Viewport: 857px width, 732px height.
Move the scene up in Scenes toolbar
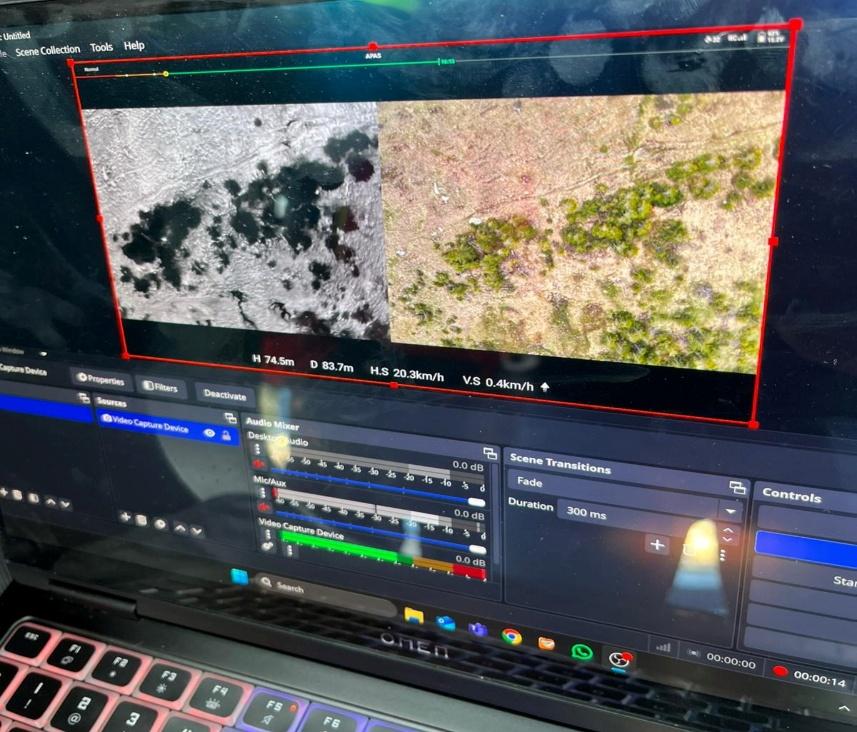click(50, 501)
